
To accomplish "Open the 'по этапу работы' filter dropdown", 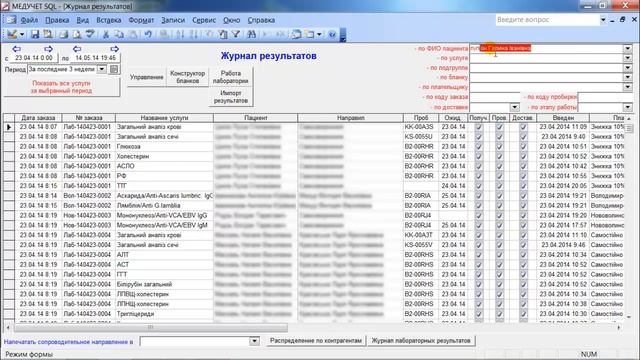I will coord(628,107).
